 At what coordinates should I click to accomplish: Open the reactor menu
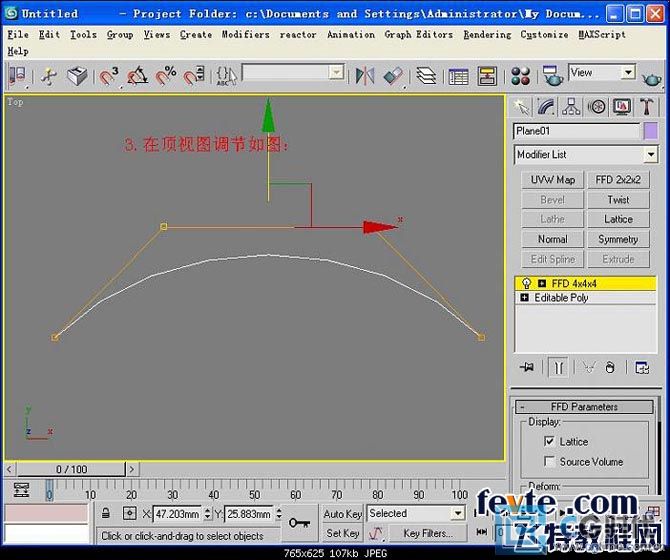pos(298,34)
